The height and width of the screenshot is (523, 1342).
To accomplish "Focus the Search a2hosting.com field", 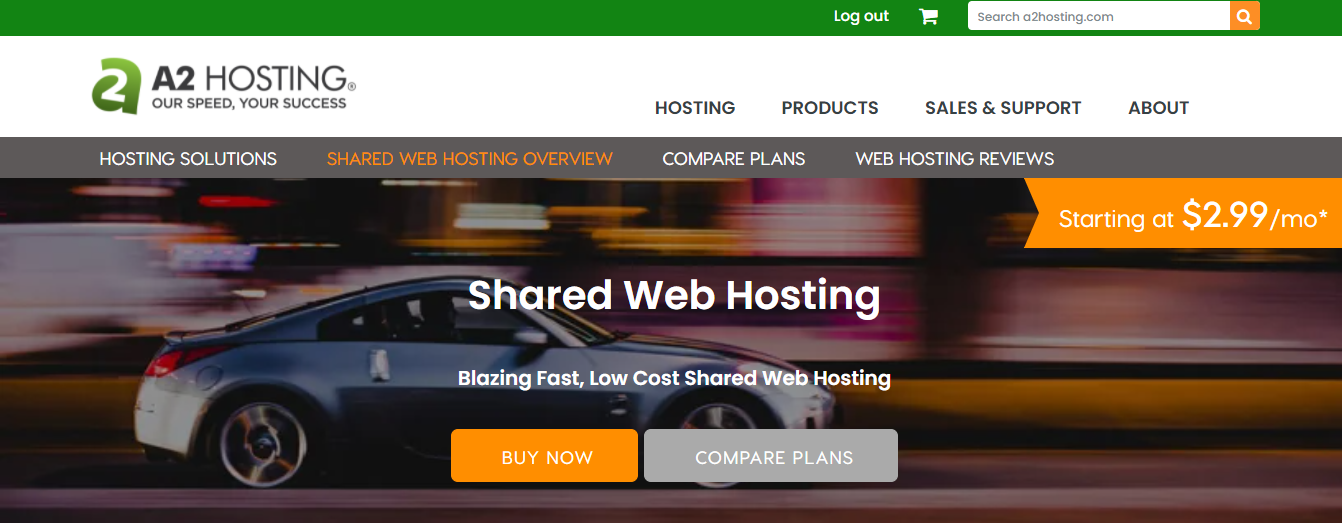I will 1099,16.
